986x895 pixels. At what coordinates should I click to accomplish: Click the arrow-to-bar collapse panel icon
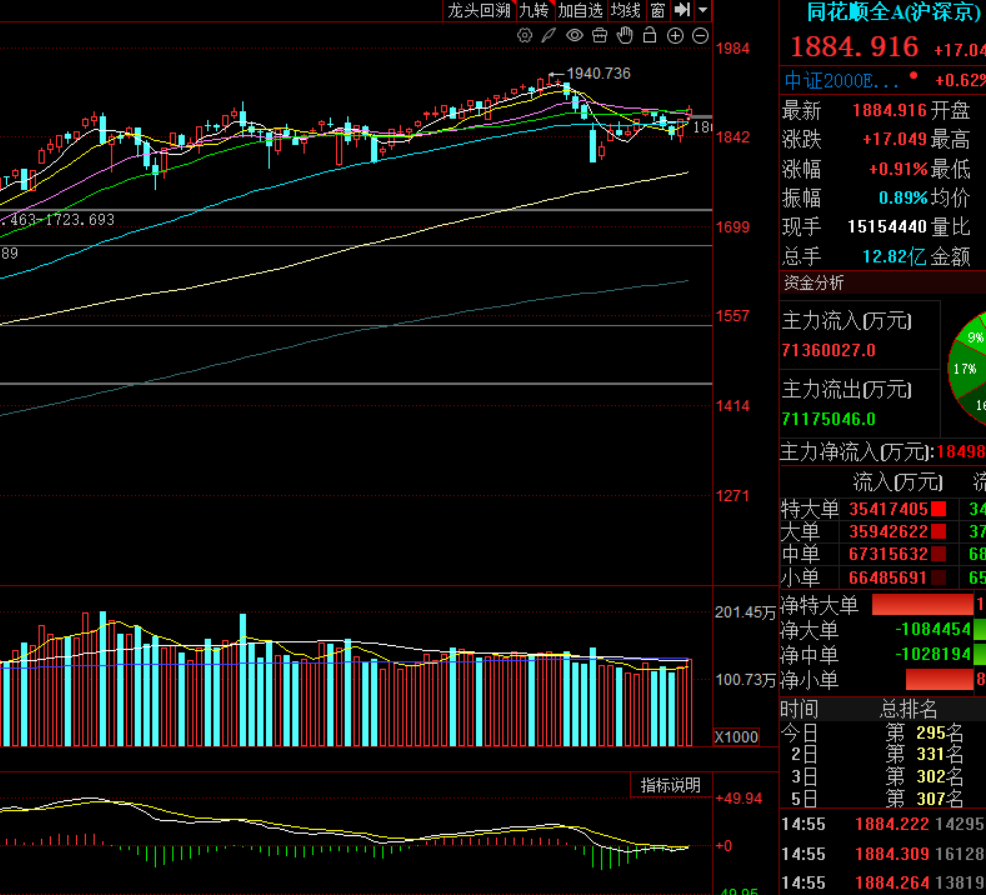tap(682, 10)
